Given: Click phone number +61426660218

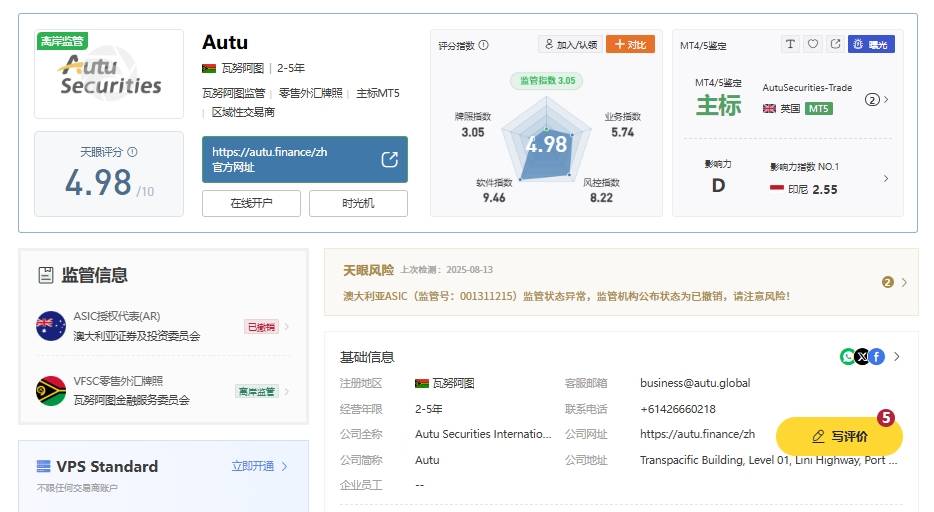Looking at the screenshot, I should coord(678,409).
